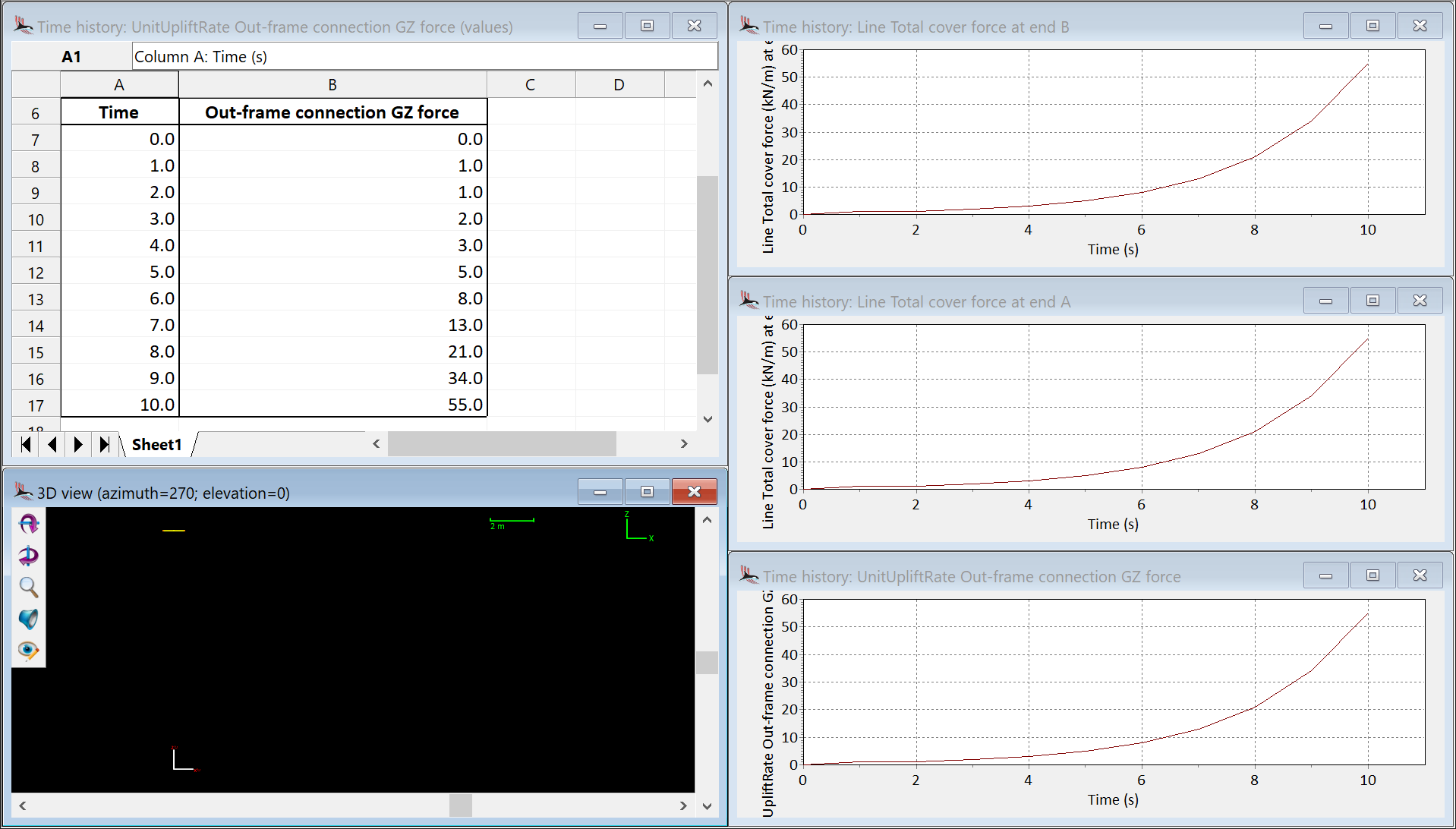Select the Sheet1 tab
The image size is (1456, 829).
(x=156, y=444)
